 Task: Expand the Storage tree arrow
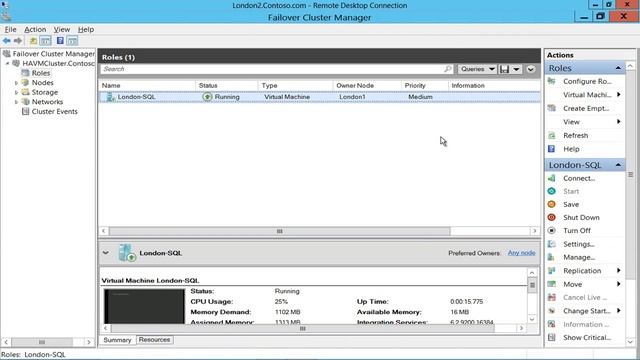click(x=16, y=93)
